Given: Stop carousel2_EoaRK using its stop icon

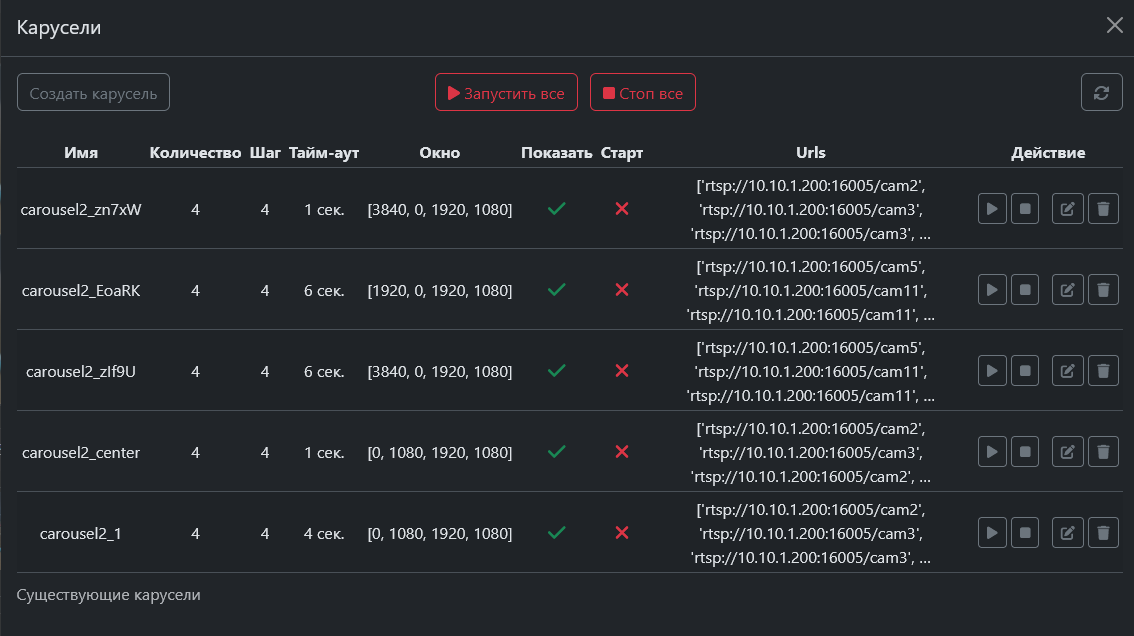Looking at the screenshot, I should 1025,290.
